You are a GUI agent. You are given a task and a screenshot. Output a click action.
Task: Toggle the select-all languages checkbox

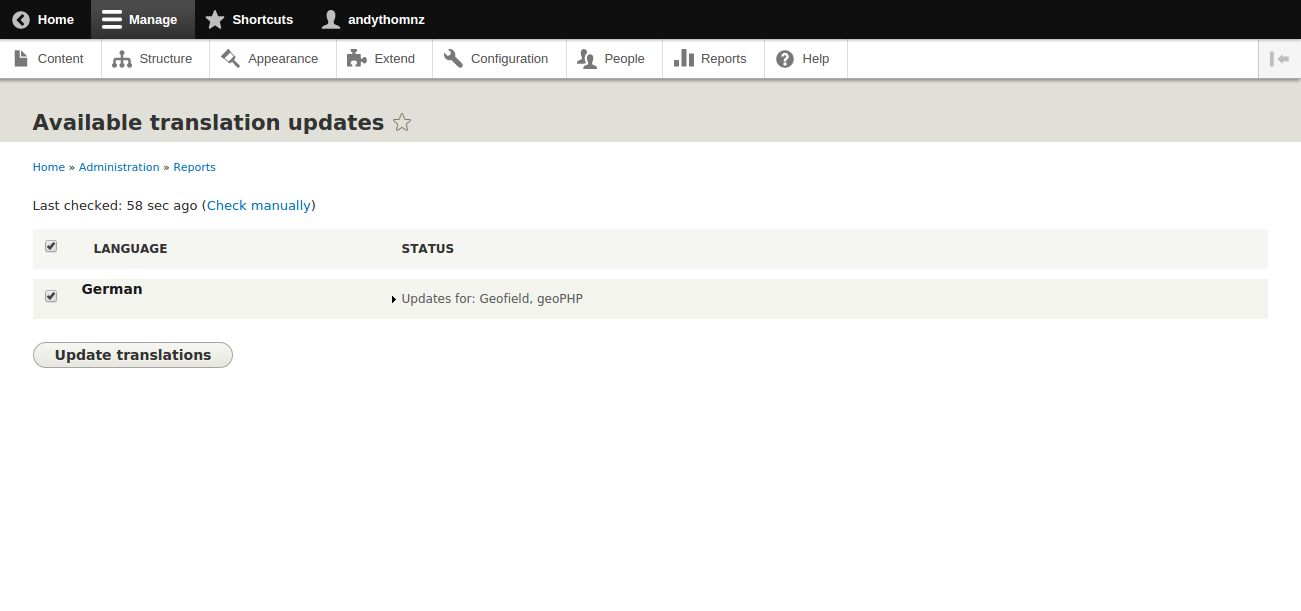(x=51, y=247)
